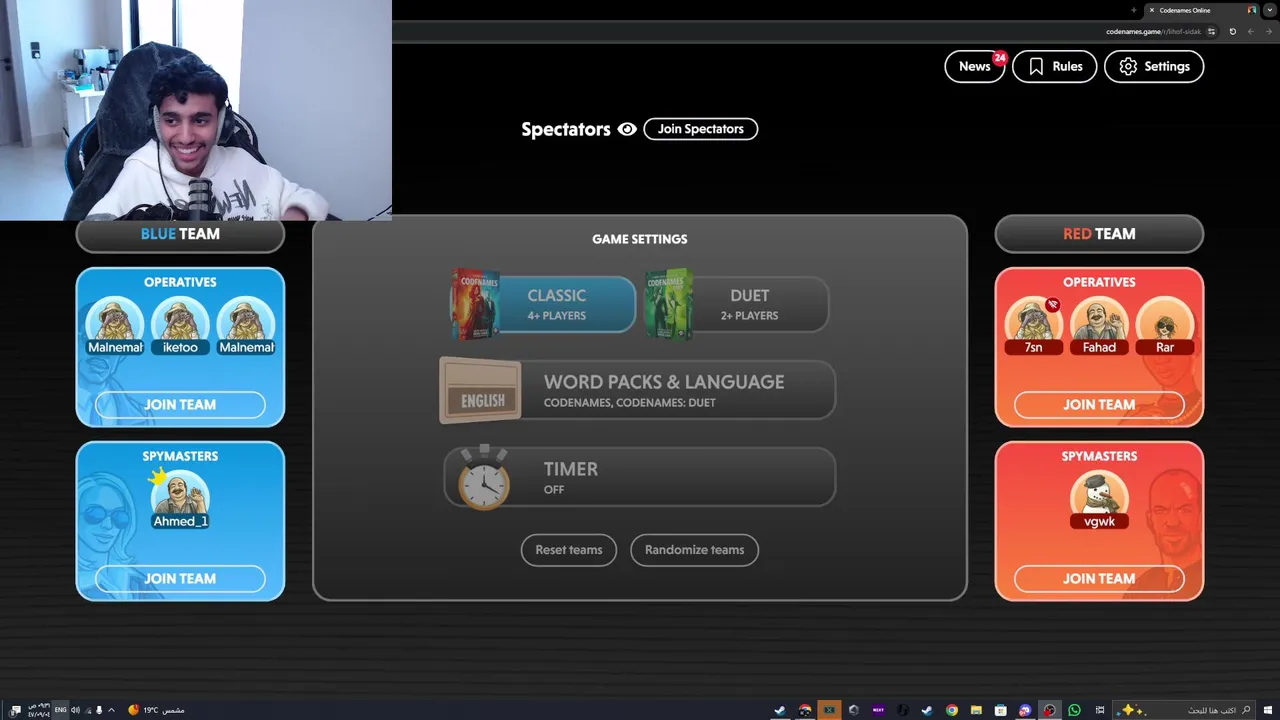Click Reset teams button
The height and width of the screenshot is (720, 1280).
pos(569,550)
